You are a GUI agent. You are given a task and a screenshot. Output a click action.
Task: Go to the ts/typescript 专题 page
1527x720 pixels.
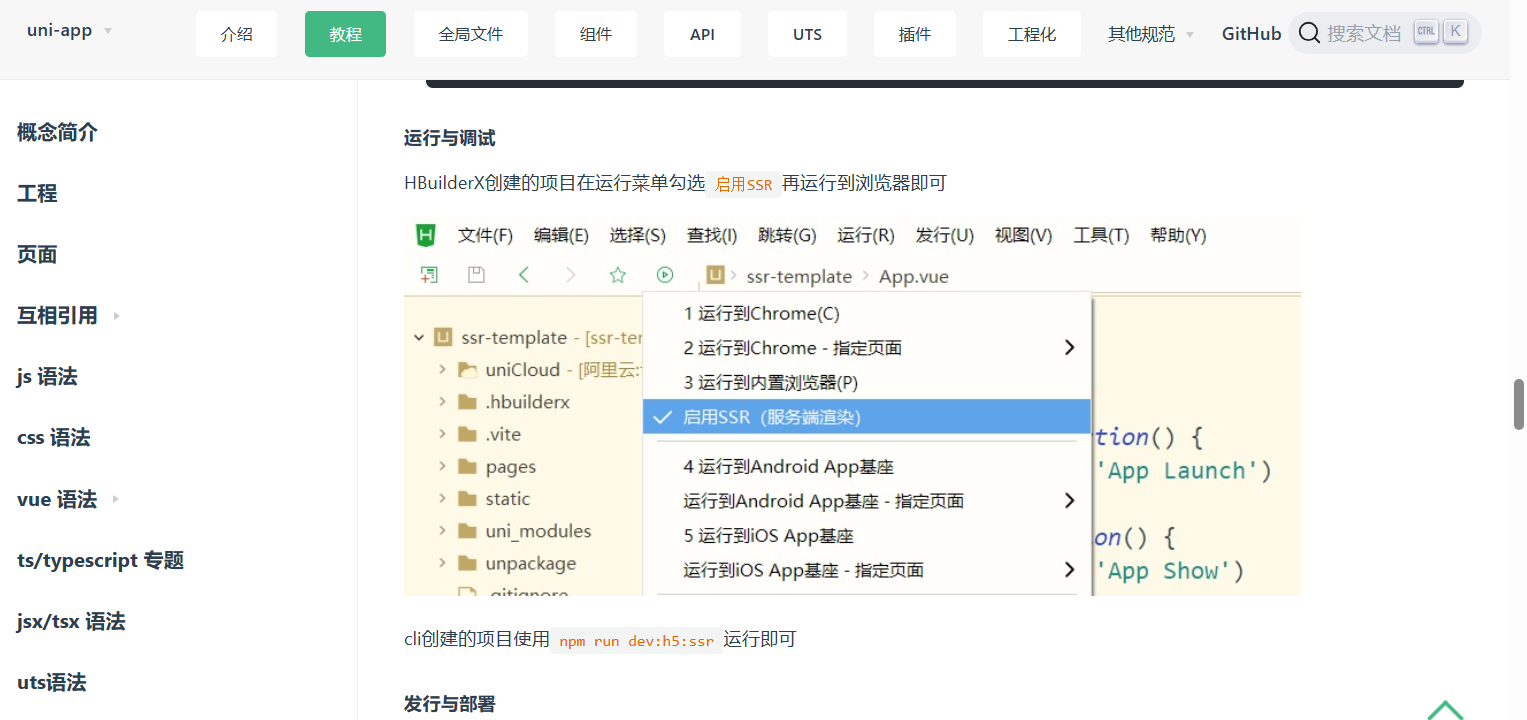tap(100, 560)
